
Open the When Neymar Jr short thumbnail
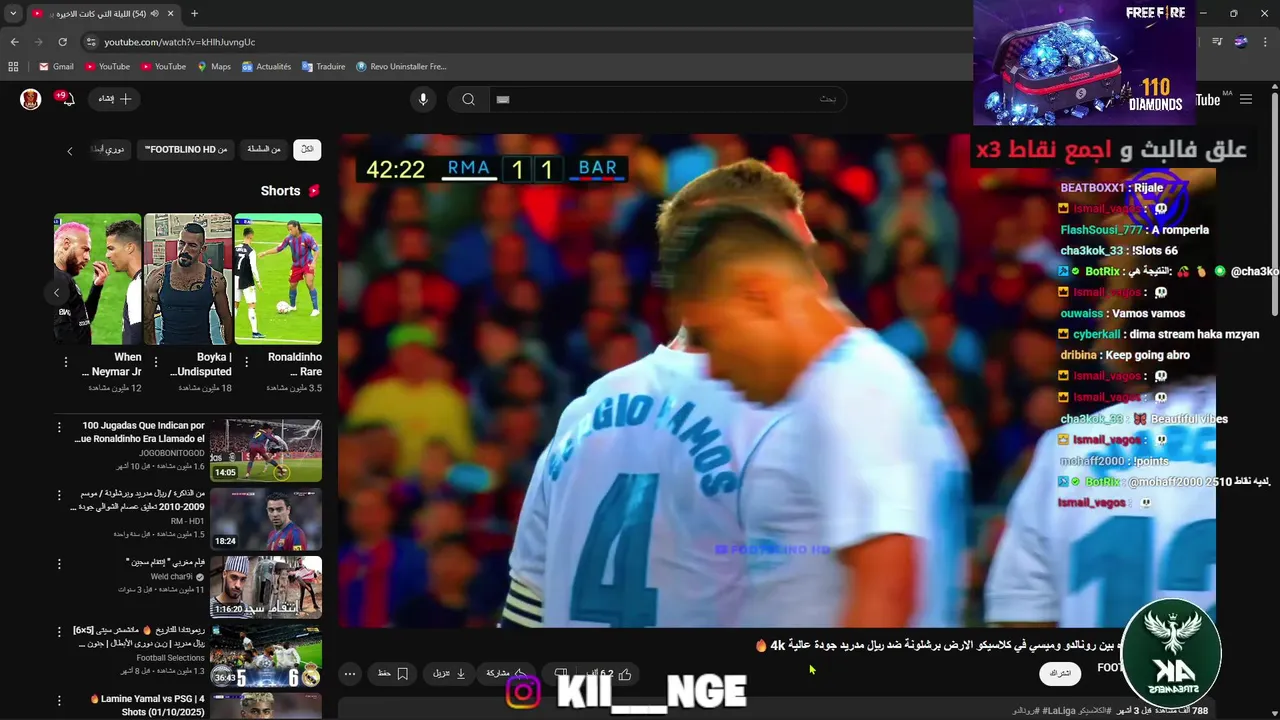point(98,278)
